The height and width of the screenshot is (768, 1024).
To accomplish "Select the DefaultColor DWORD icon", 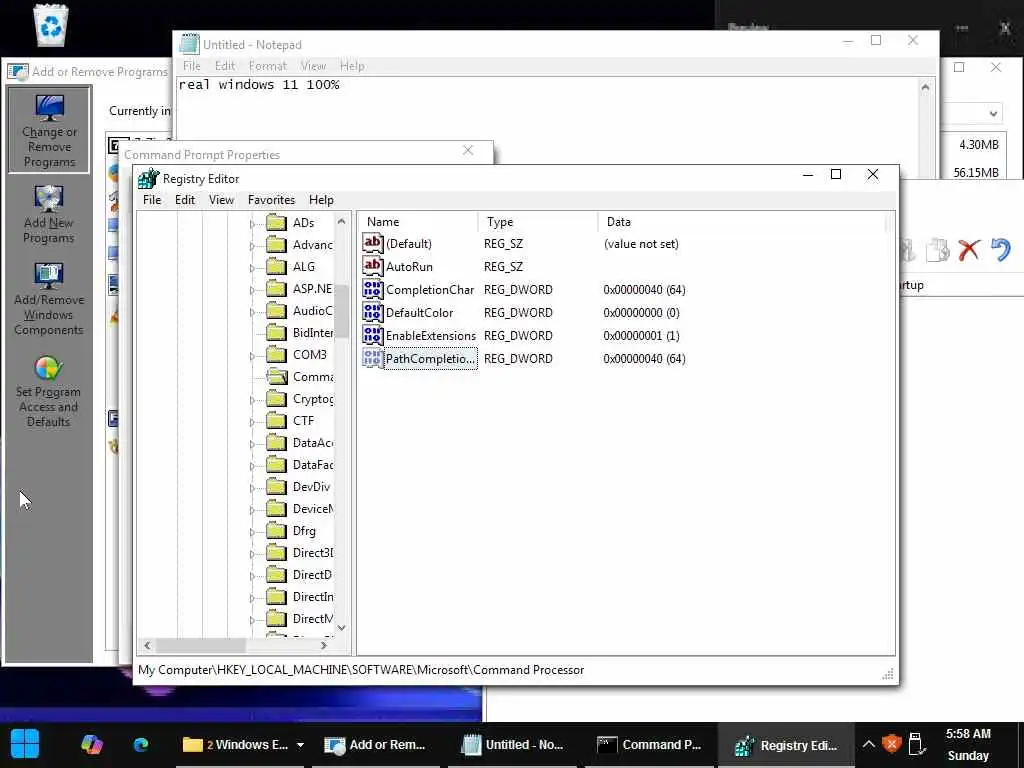I will [x=373, y=312].
